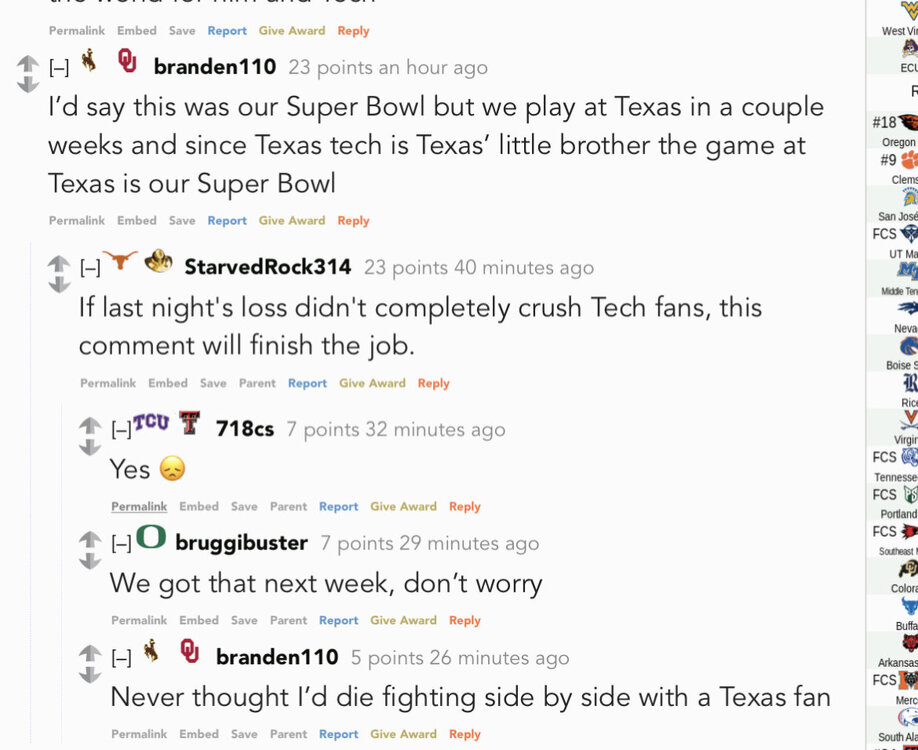This screenshot has width=918, height=750.
Task: Downvote StarvedRock314's comment
Action: tap(59, 284)
